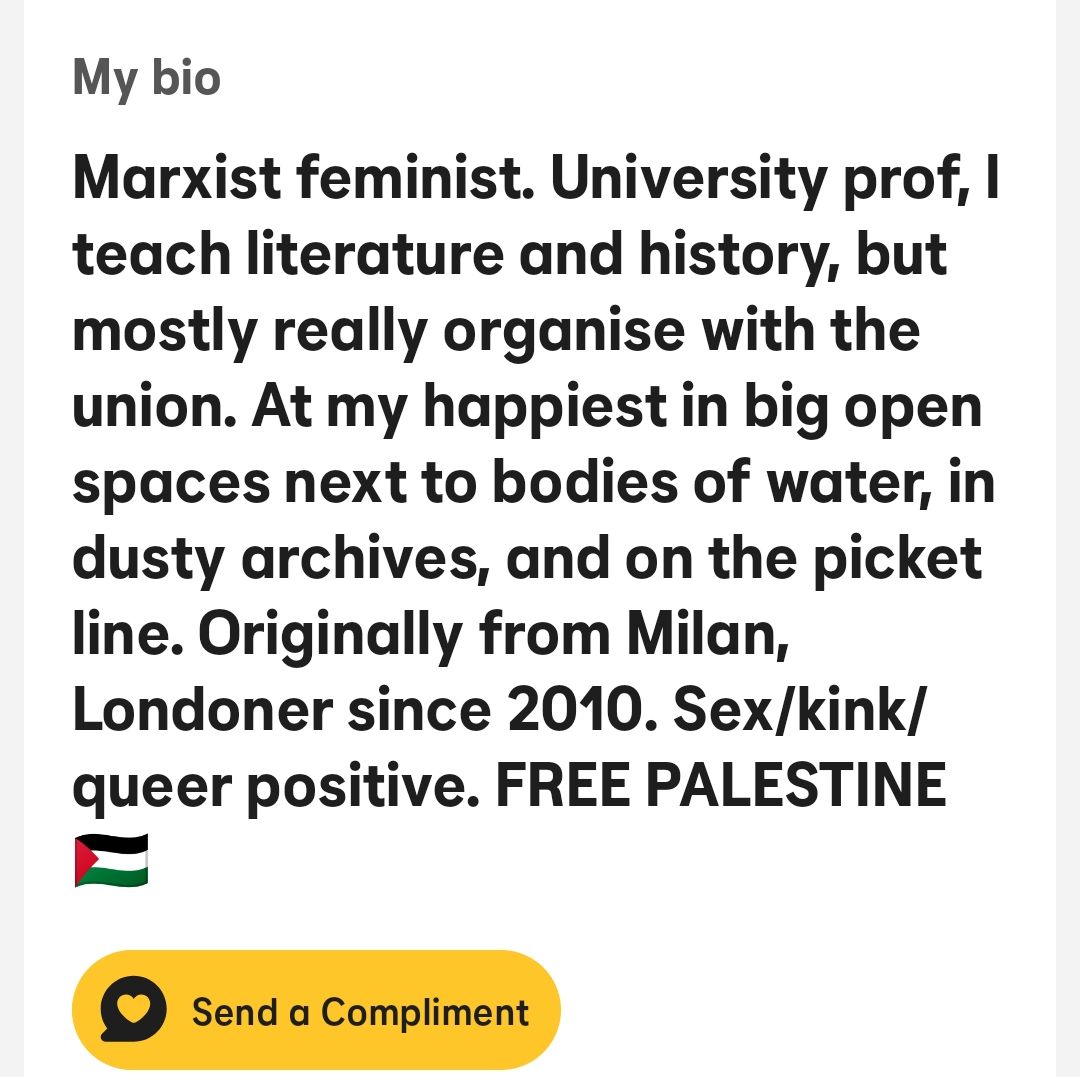Send a Compliment to this profile
This screenshot has width=1080, height=1077.
pyautogui.click(x=316, y=1010)
